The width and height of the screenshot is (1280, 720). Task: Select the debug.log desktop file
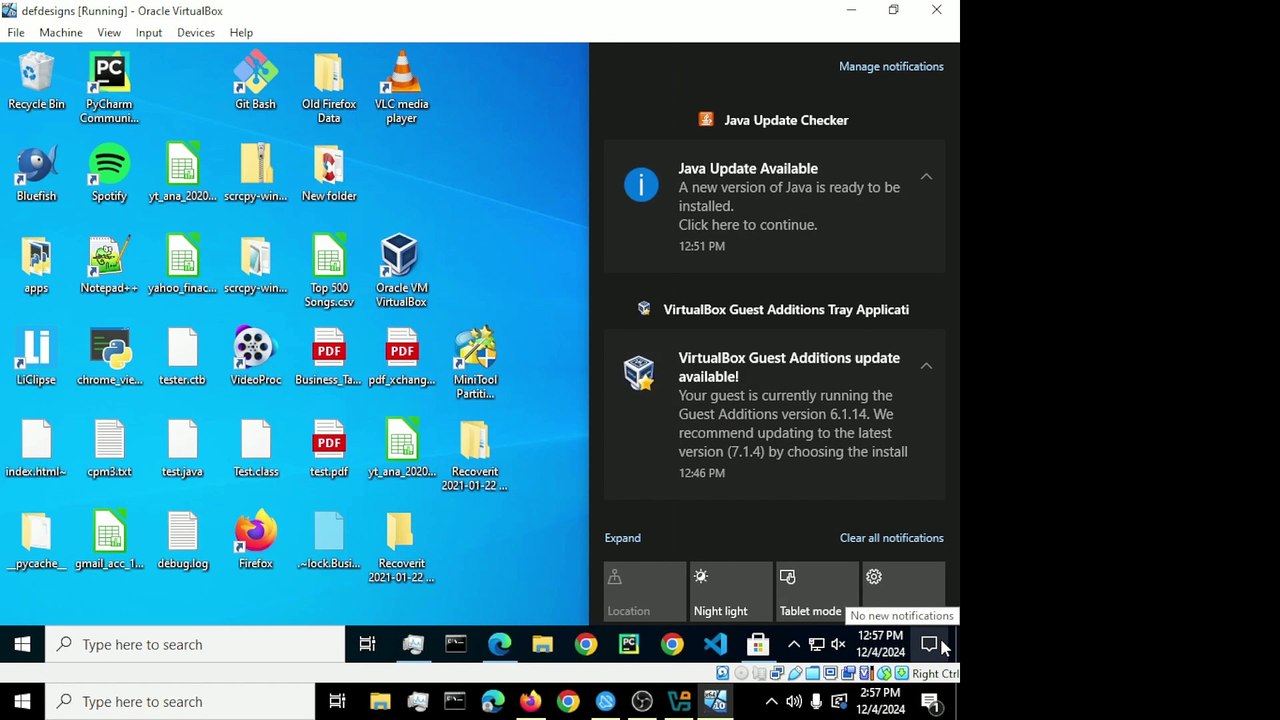pyautogui.click(x=182, y=542)
